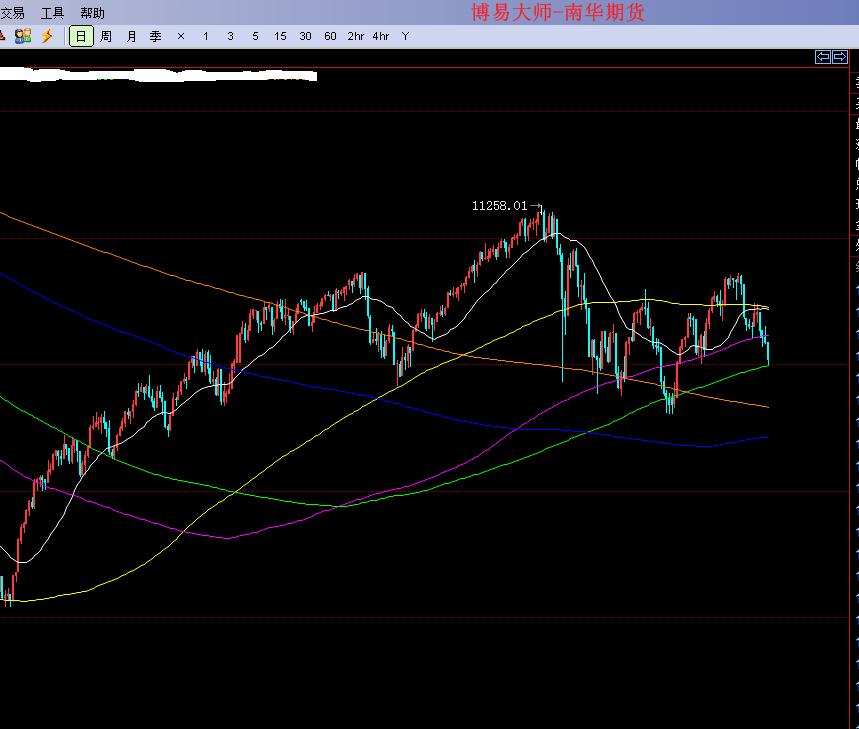The height and width of the screenshot is (729, 859).
Task: Click the two-people user icon in toolbar
Action: pos(24,36)
